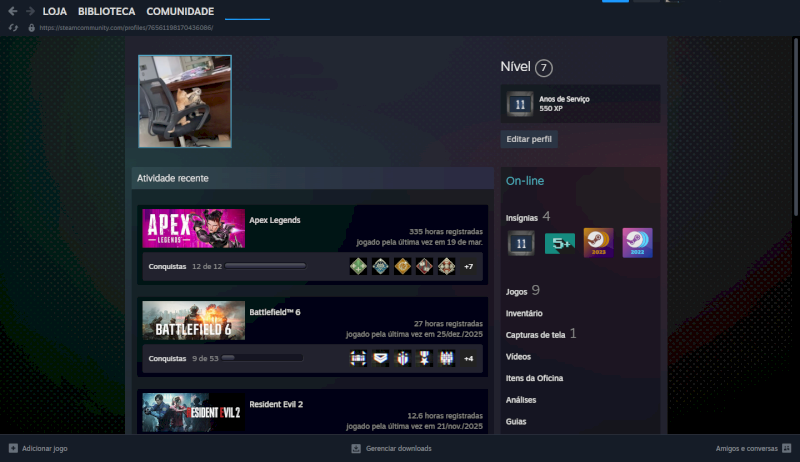800x462 pixels.
Task: Open the fourth Battlefield 6 achievement icon
Action: coord(424,358)
